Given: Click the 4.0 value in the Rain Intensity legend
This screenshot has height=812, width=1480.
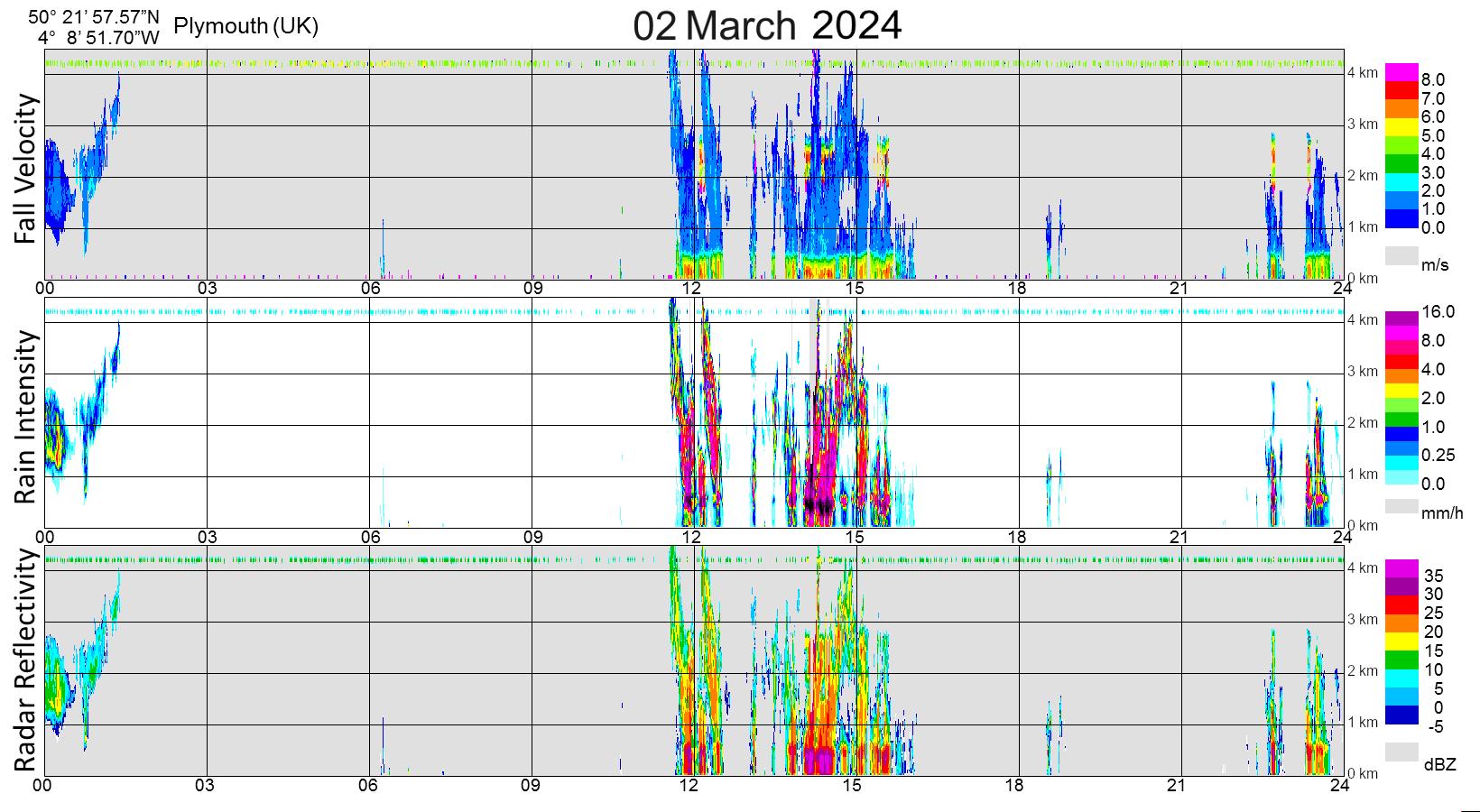Looking at the screenshot, I should [1433, 369].
